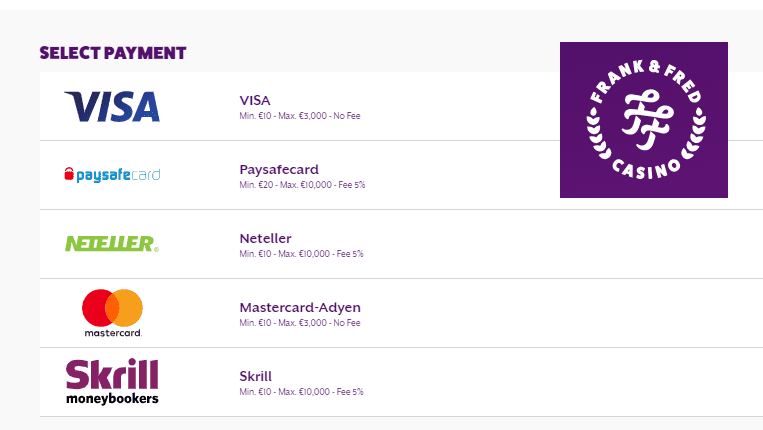Click the Mastercard circles logo
Screen dimensions: 763x430
pyautogui.click(x=112, y=306)
